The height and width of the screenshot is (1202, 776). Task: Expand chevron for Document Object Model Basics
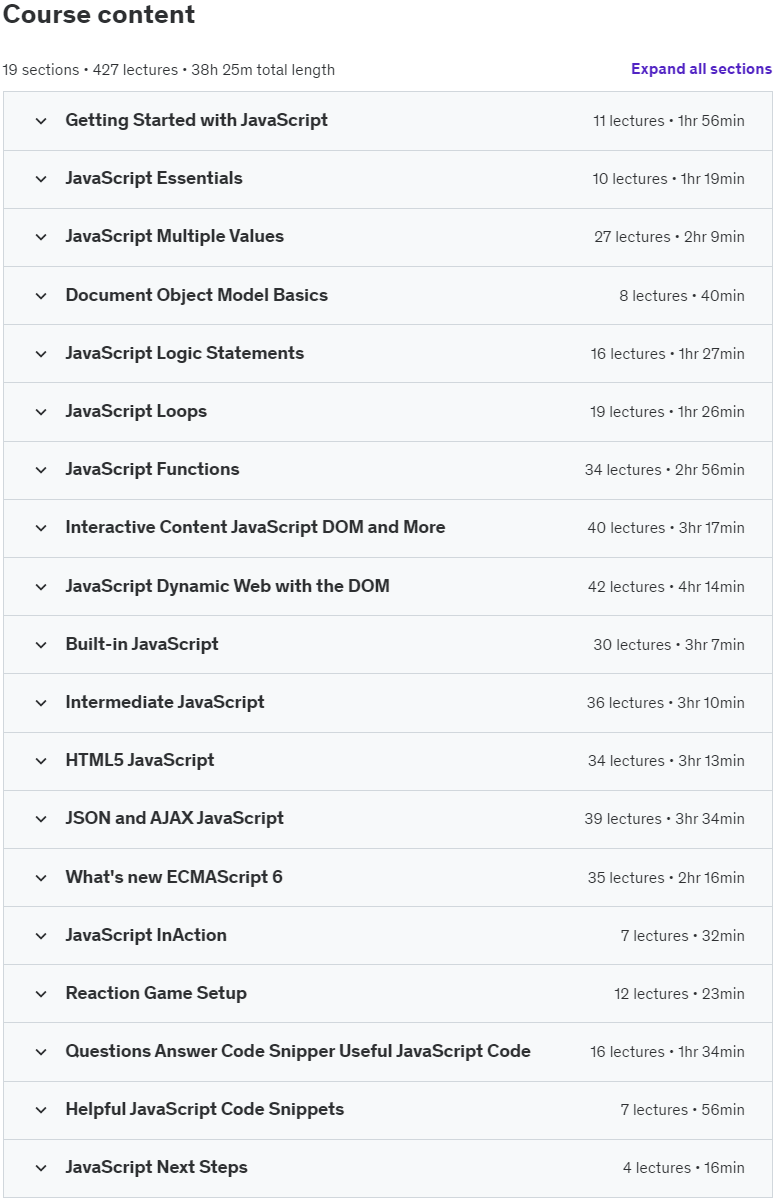41,296
